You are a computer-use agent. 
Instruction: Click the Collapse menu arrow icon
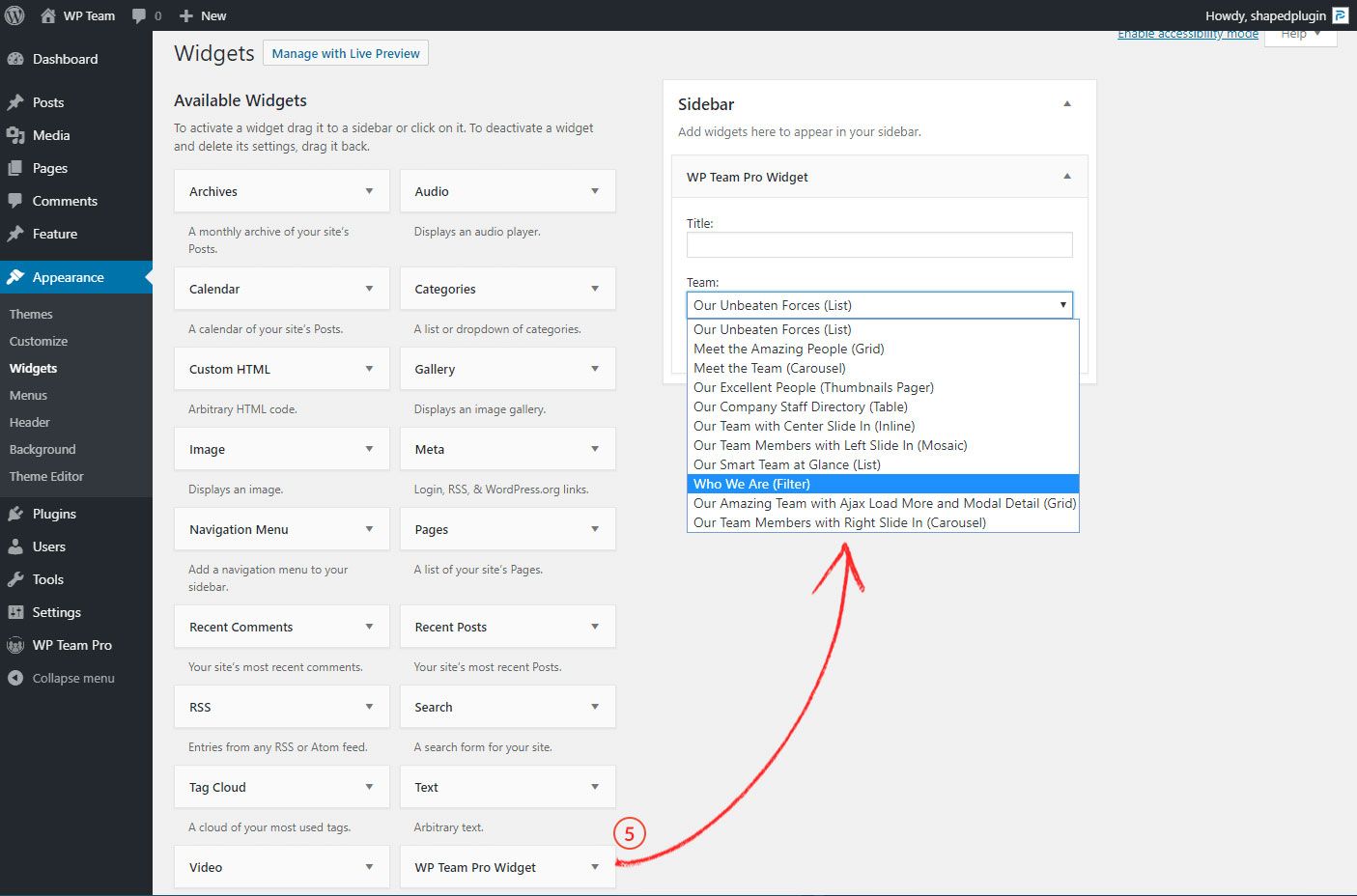[x=15, y=678]
